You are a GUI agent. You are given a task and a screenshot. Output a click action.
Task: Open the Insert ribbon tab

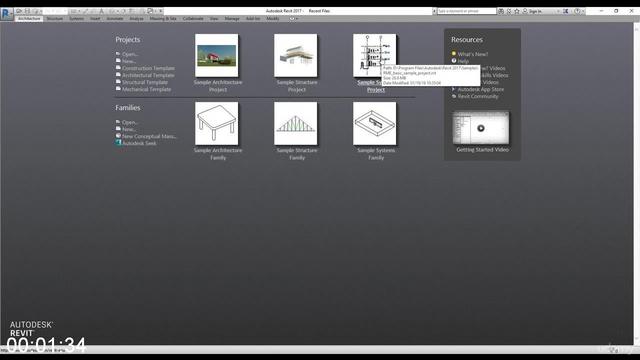point(95,18)
